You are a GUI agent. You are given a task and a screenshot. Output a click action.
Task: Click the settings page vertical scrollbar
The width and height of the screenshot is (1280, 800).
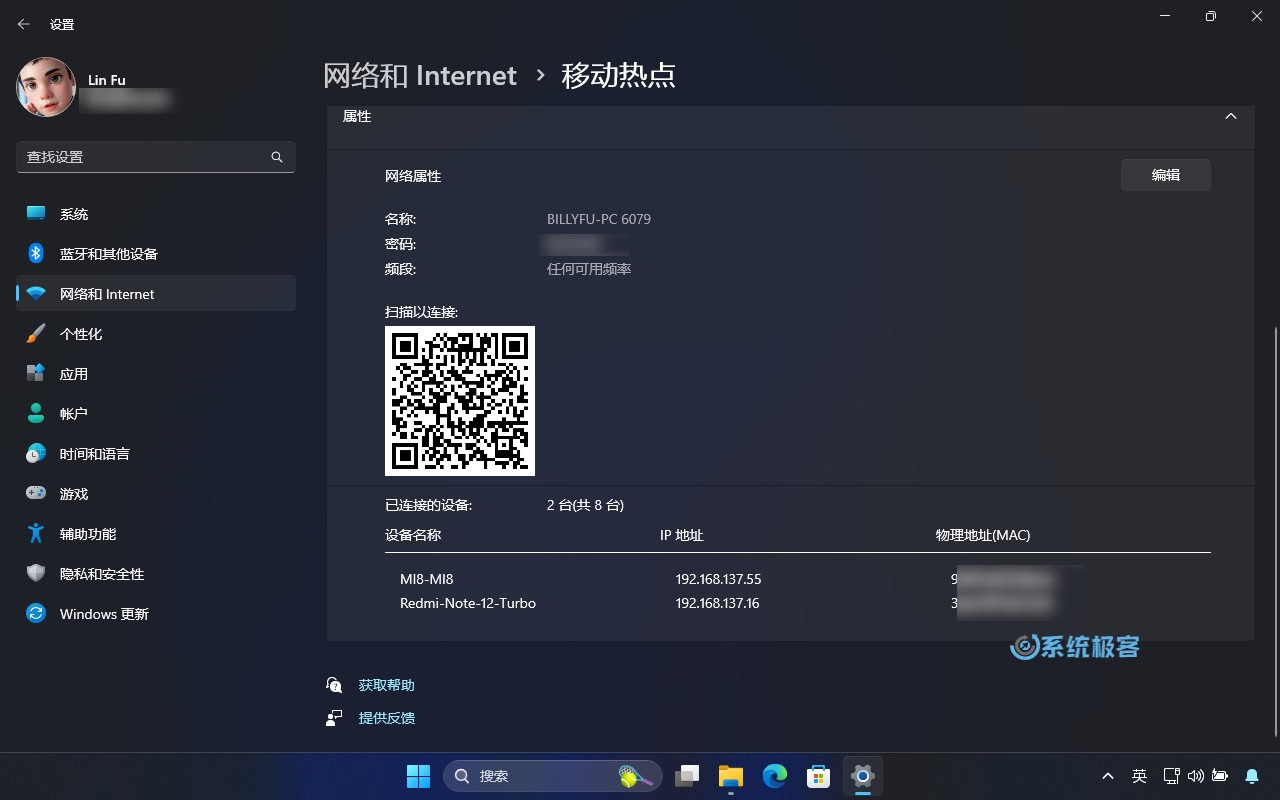tap(1274, 530)
